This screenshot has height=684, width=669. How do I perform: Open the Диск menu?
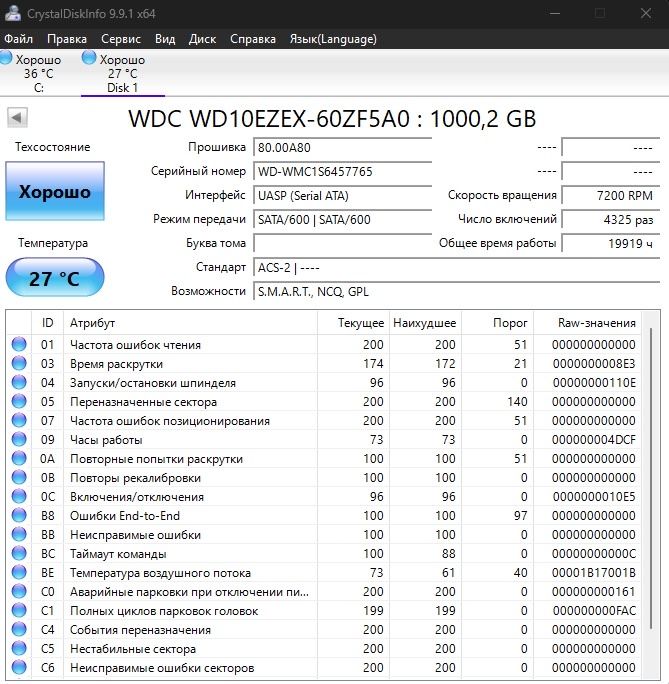(x=202, y=39)
